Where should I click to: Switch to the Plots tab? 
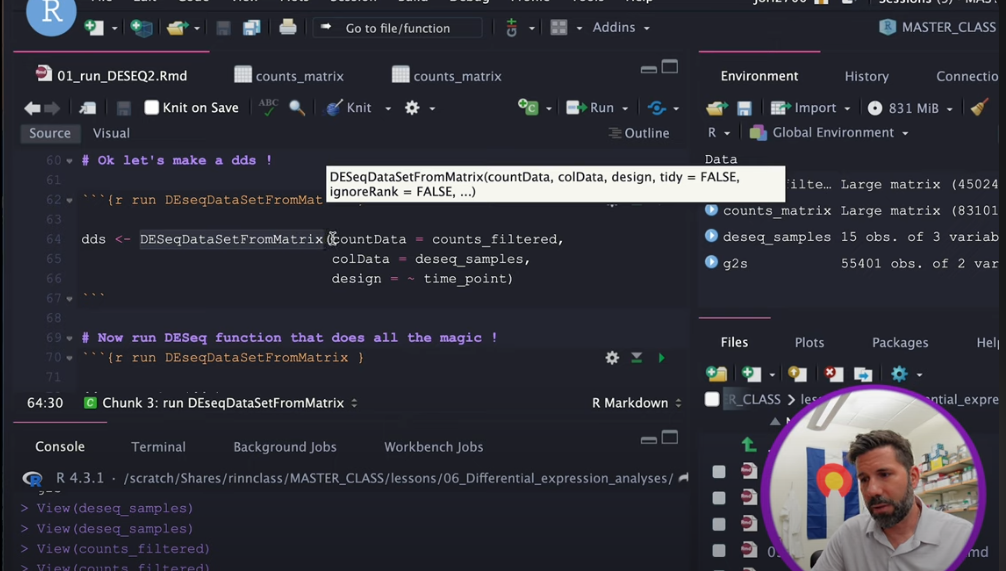pos(809,343)
